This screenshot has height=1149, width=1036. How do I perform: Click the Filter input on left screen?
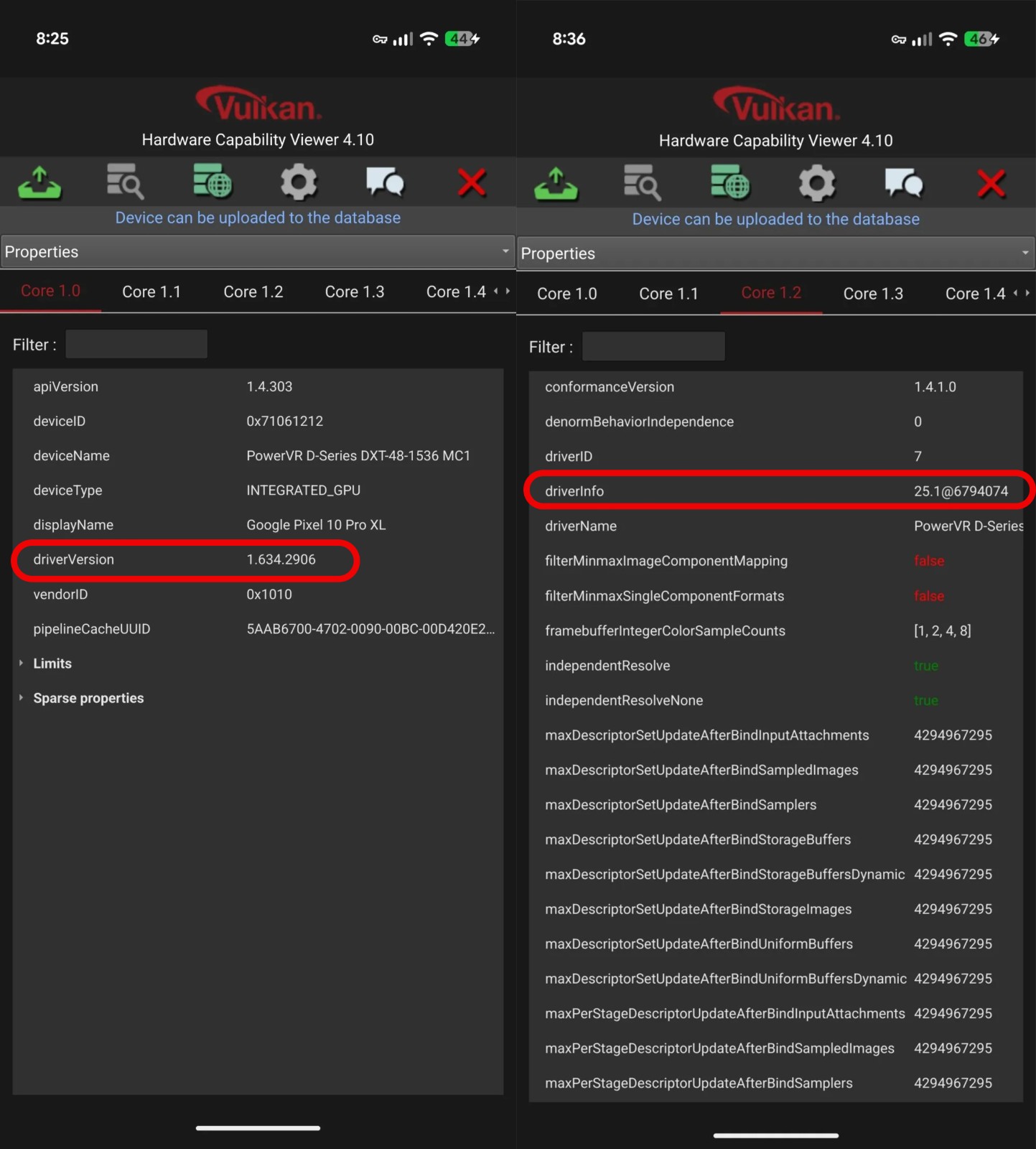coord(136,345)
